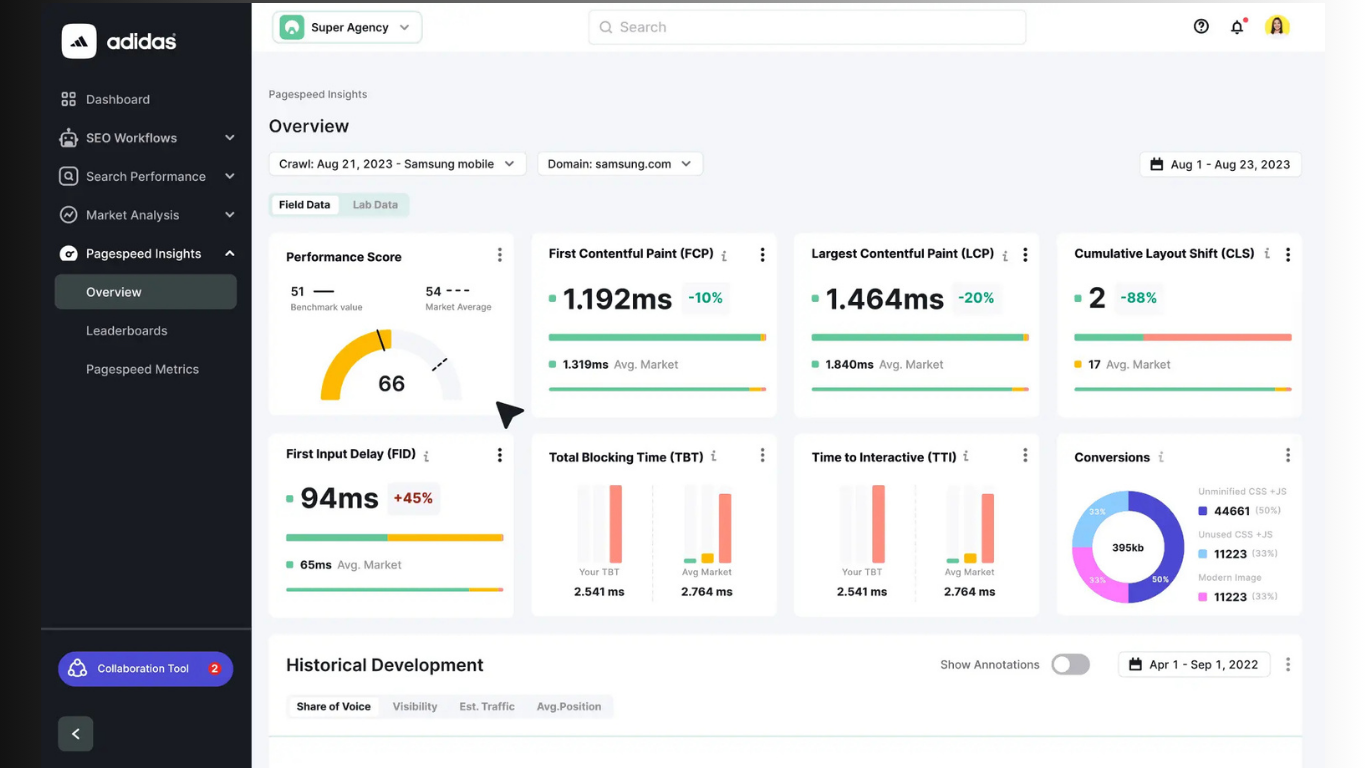The height and width of the screenshot is (768, 1366).
Task: Open Historical Development options menu
Action: [x=1288, y=664]
